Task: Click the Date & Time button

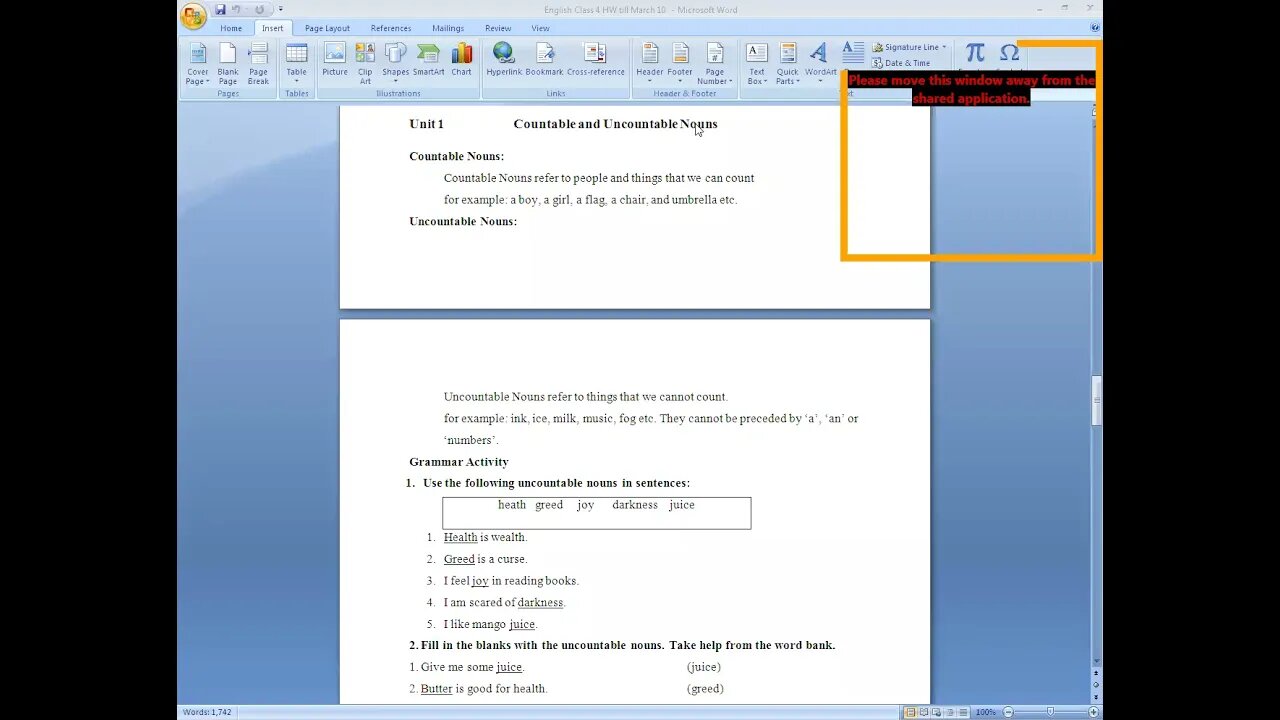Action: (901, 63)
